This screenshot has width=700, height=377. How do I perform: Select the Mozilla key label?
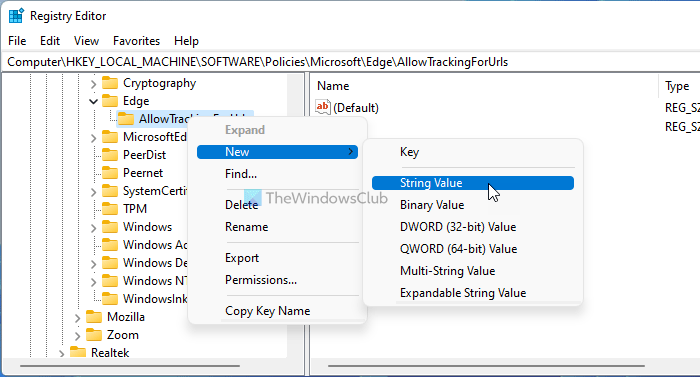125,317
